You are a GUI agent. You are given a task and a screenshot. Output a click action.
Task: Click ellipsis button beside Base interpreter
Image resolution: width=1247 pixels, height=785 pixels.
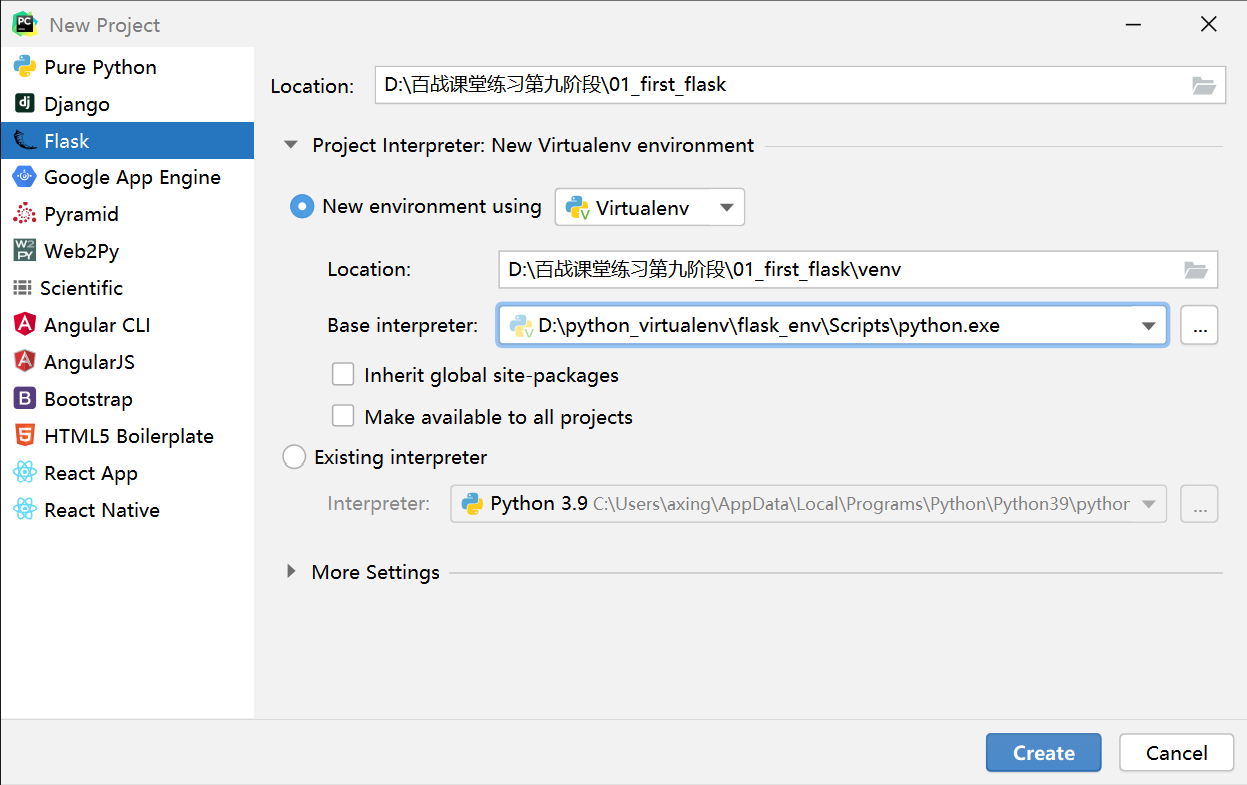pos(1199,326)
